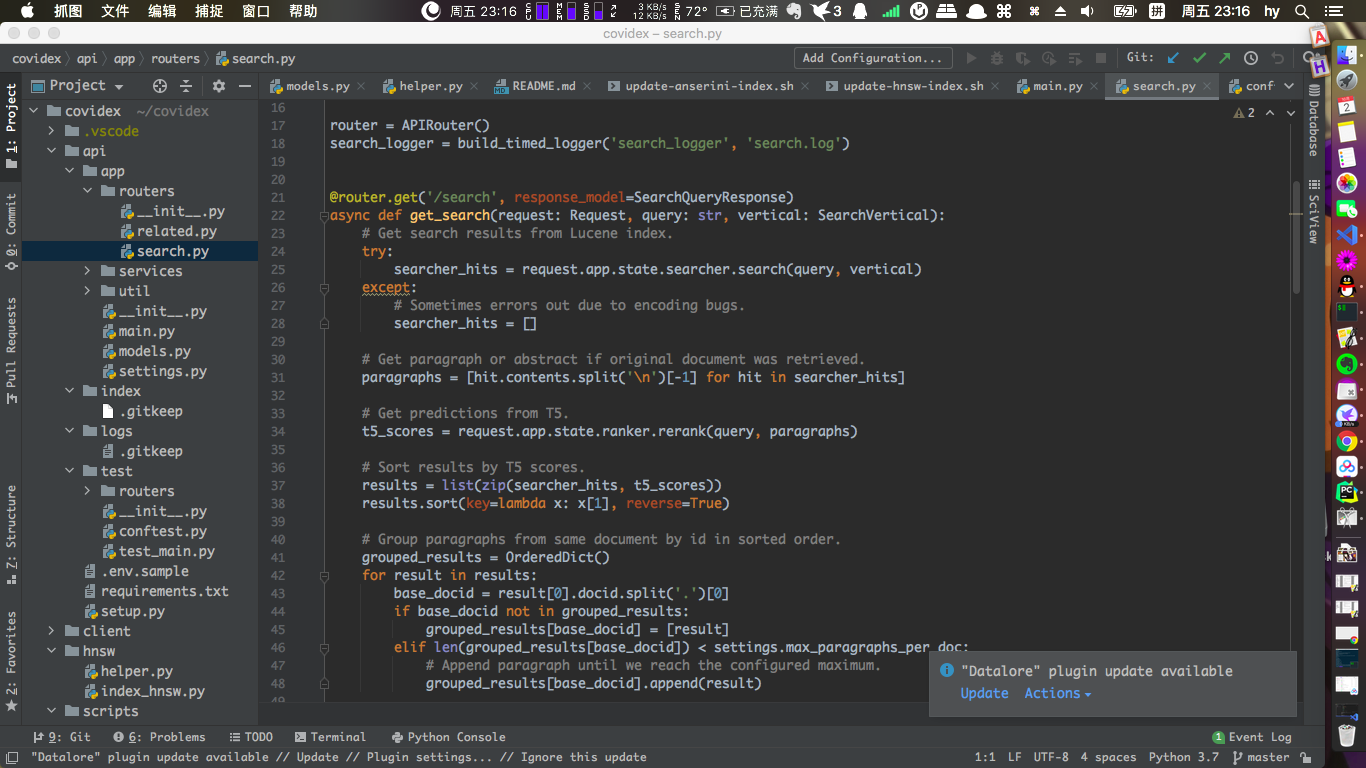Image resolution: width=1366 pixels, height=768 pixels.
Task: Switch to the README.md tab
Action: coord(544,86)
